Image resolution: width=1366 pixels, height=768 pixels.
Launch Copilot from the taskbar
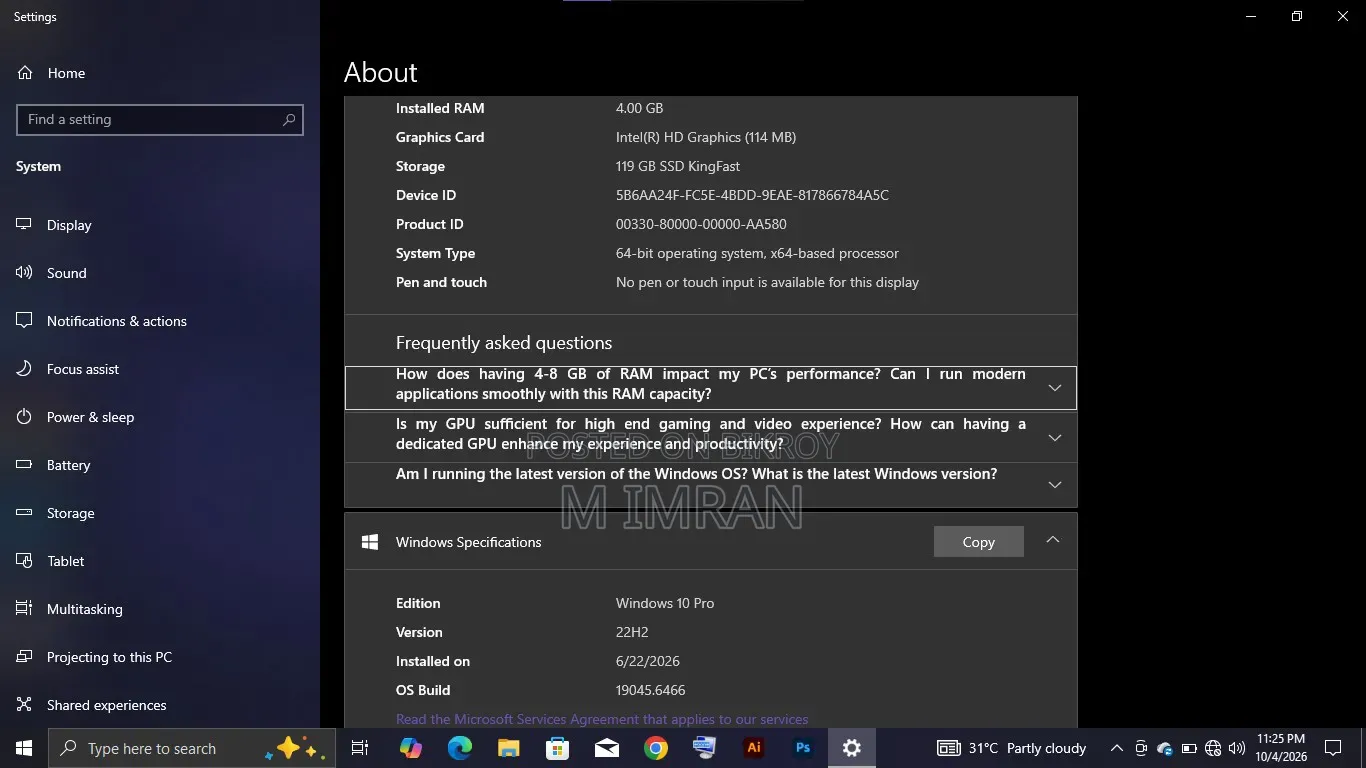[x=410, y=748]
